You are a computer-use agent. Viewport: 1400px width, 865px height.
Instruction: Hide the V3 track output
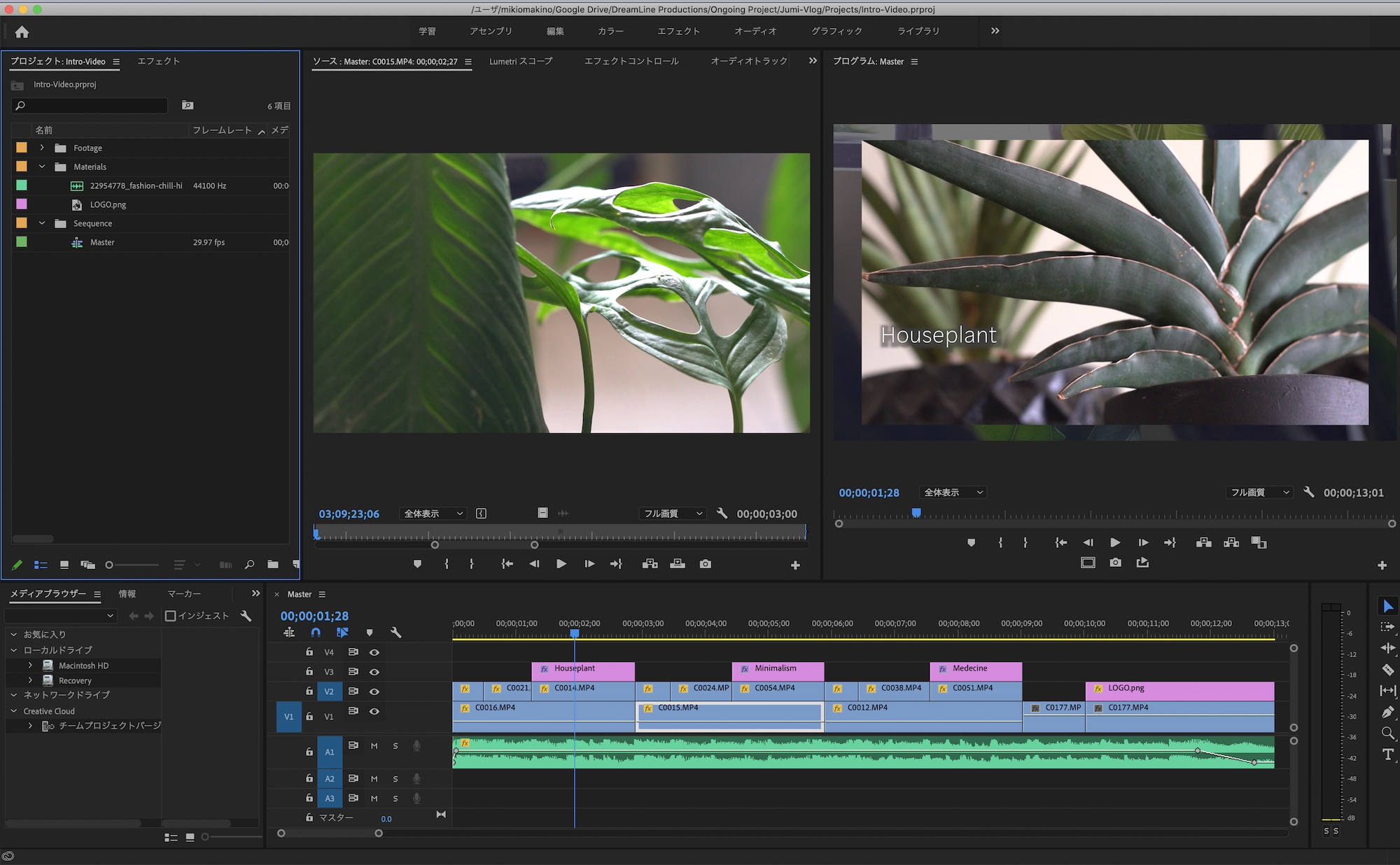pyautogui.click(x=374, y=672)
